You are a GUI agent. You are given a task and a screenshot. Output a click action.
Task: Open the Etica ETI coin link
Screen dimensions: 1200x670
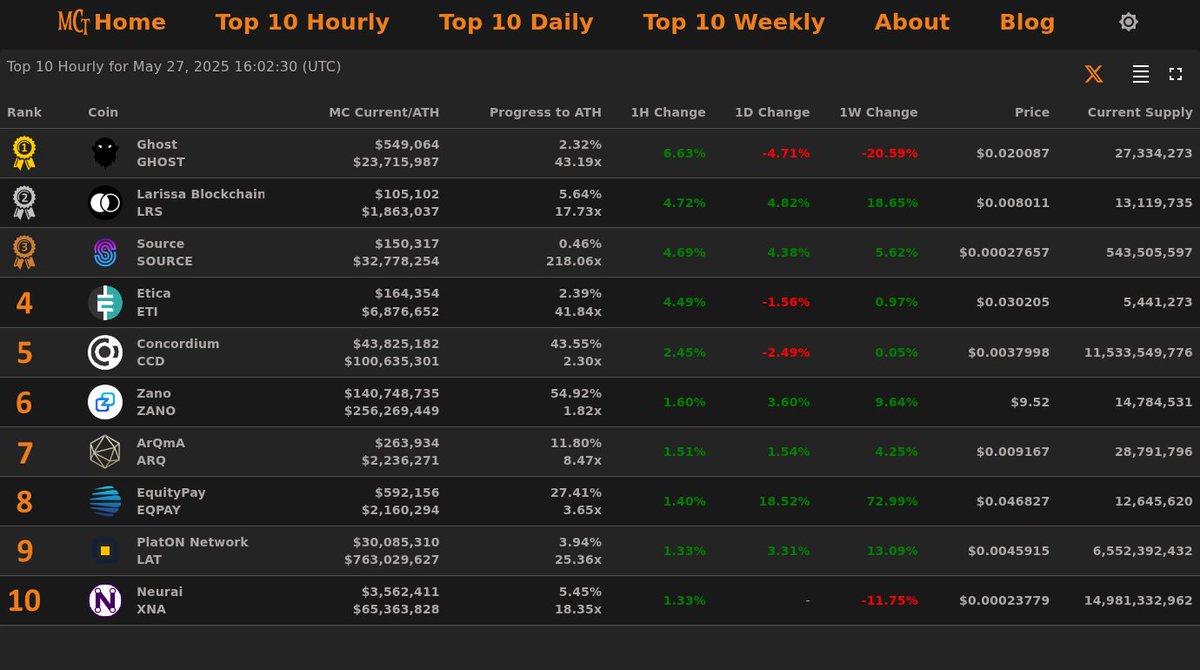click(x=154, y=302)
